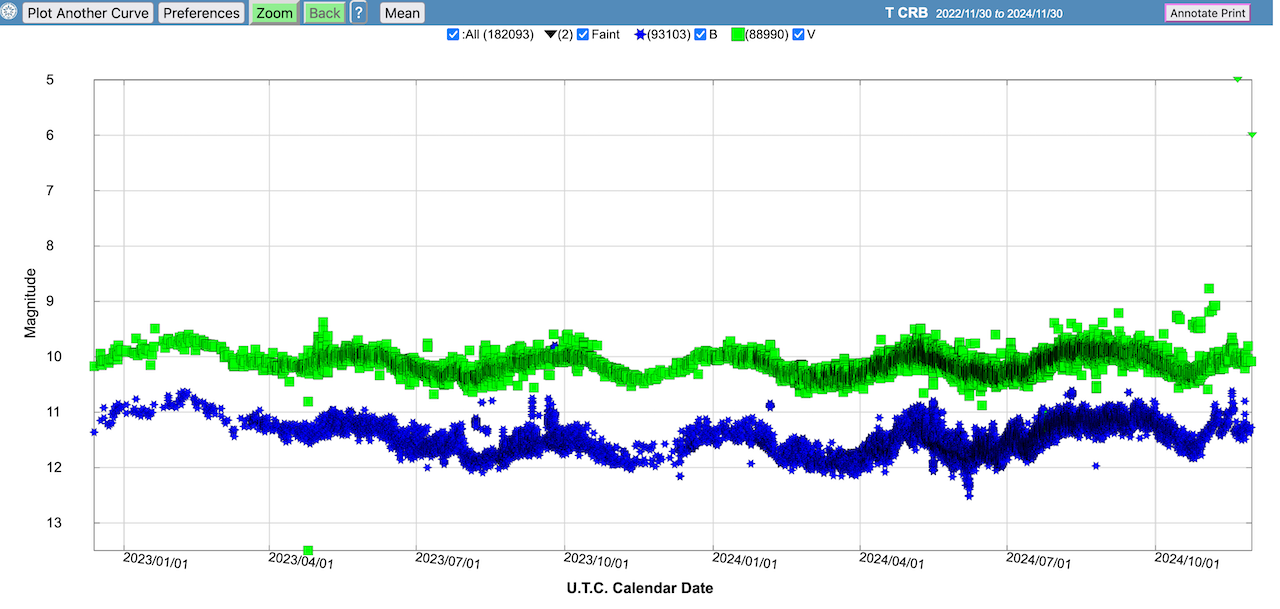Hide V band data via checkbox
The image size is (1280, 609).
coord(798,35)
